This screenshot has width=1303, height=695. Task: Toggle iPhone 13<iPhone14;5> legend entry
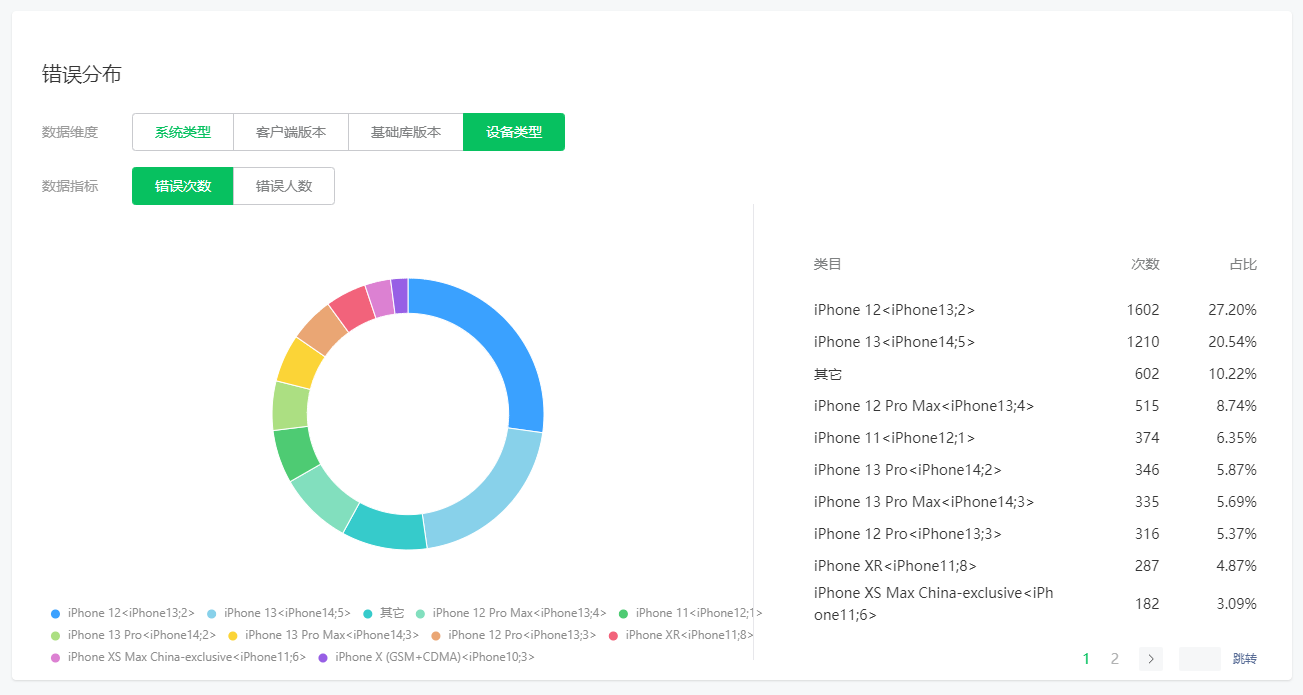pos(279,613)
